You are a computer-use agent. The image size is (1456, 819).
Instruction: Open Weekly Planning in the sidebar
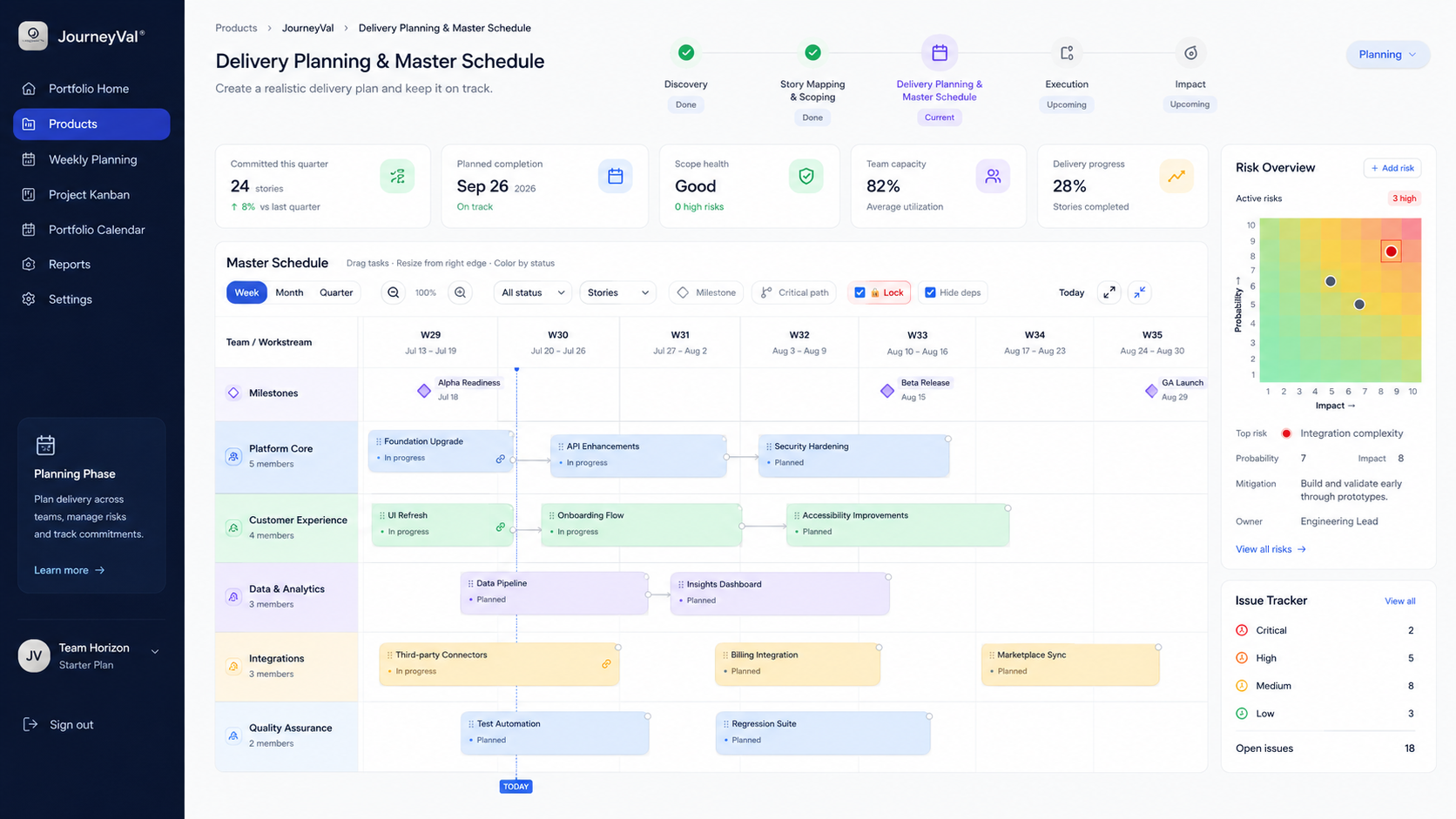point(91,159)
